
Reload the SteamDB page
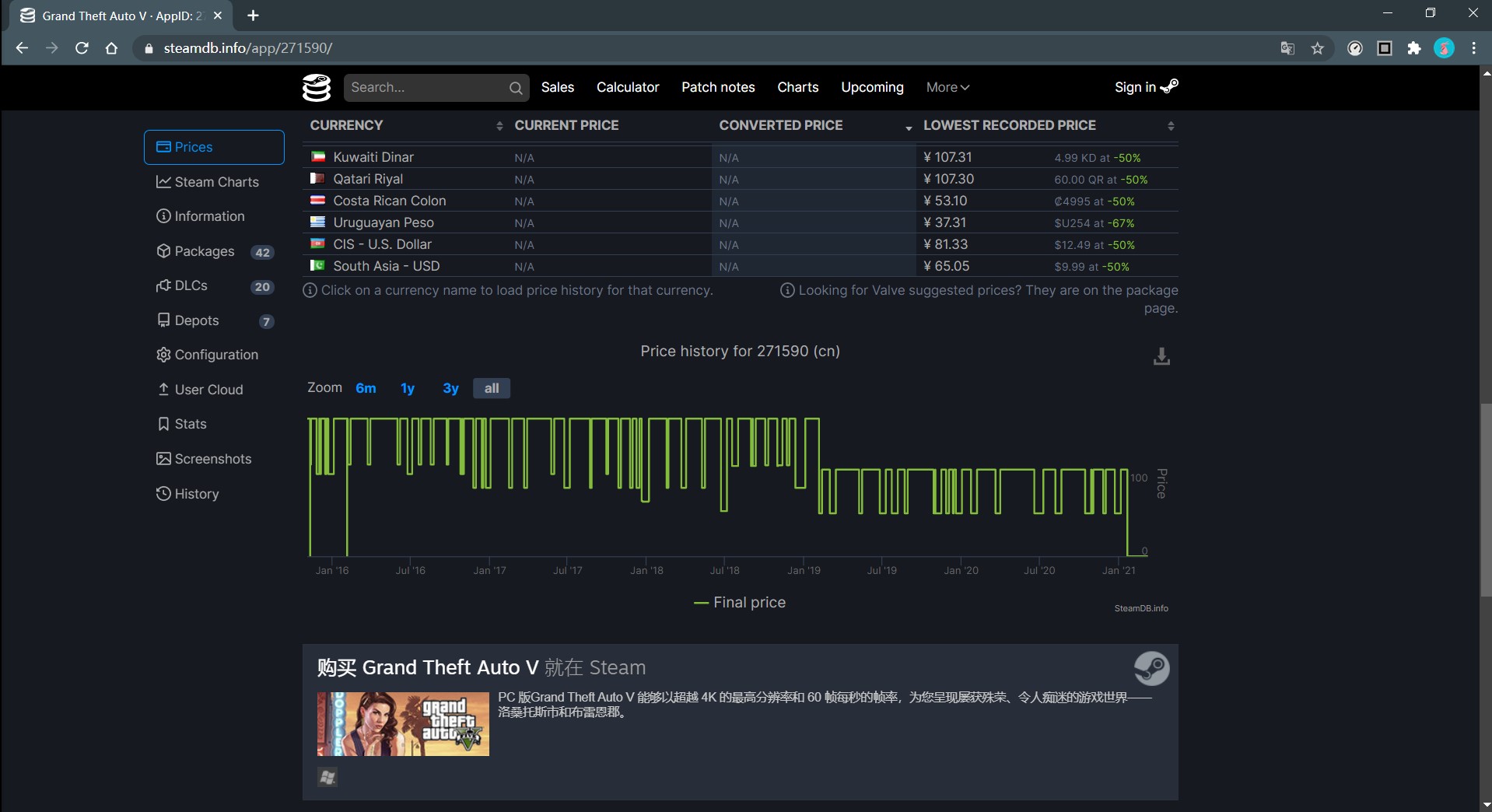(x=82, y=48)
